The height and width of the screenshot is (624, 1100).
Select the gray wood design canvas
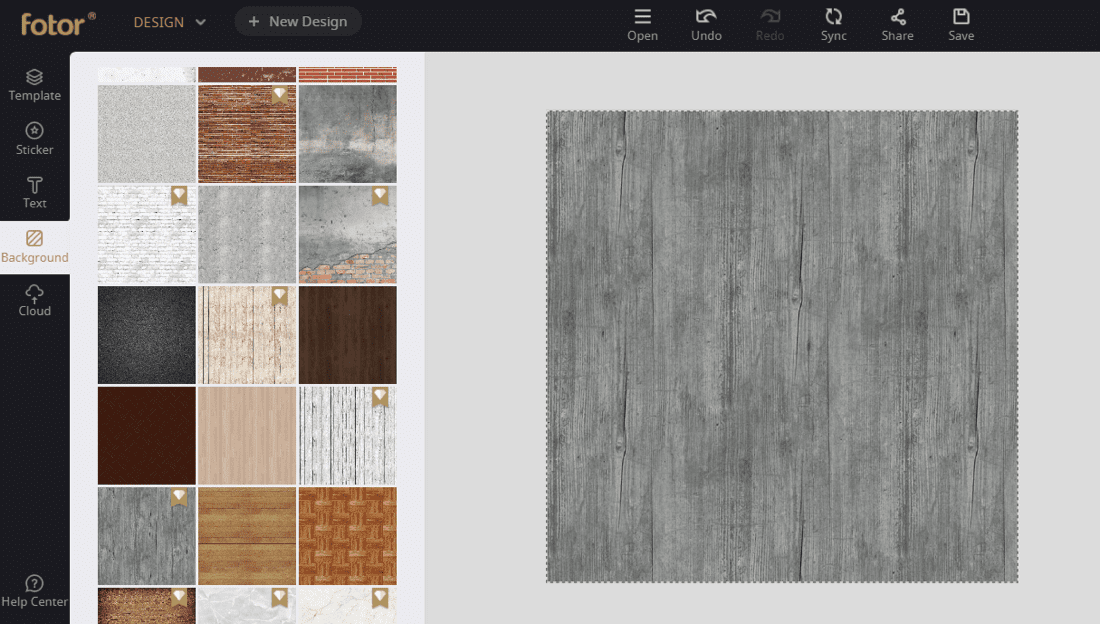click(x=782, y=346)
